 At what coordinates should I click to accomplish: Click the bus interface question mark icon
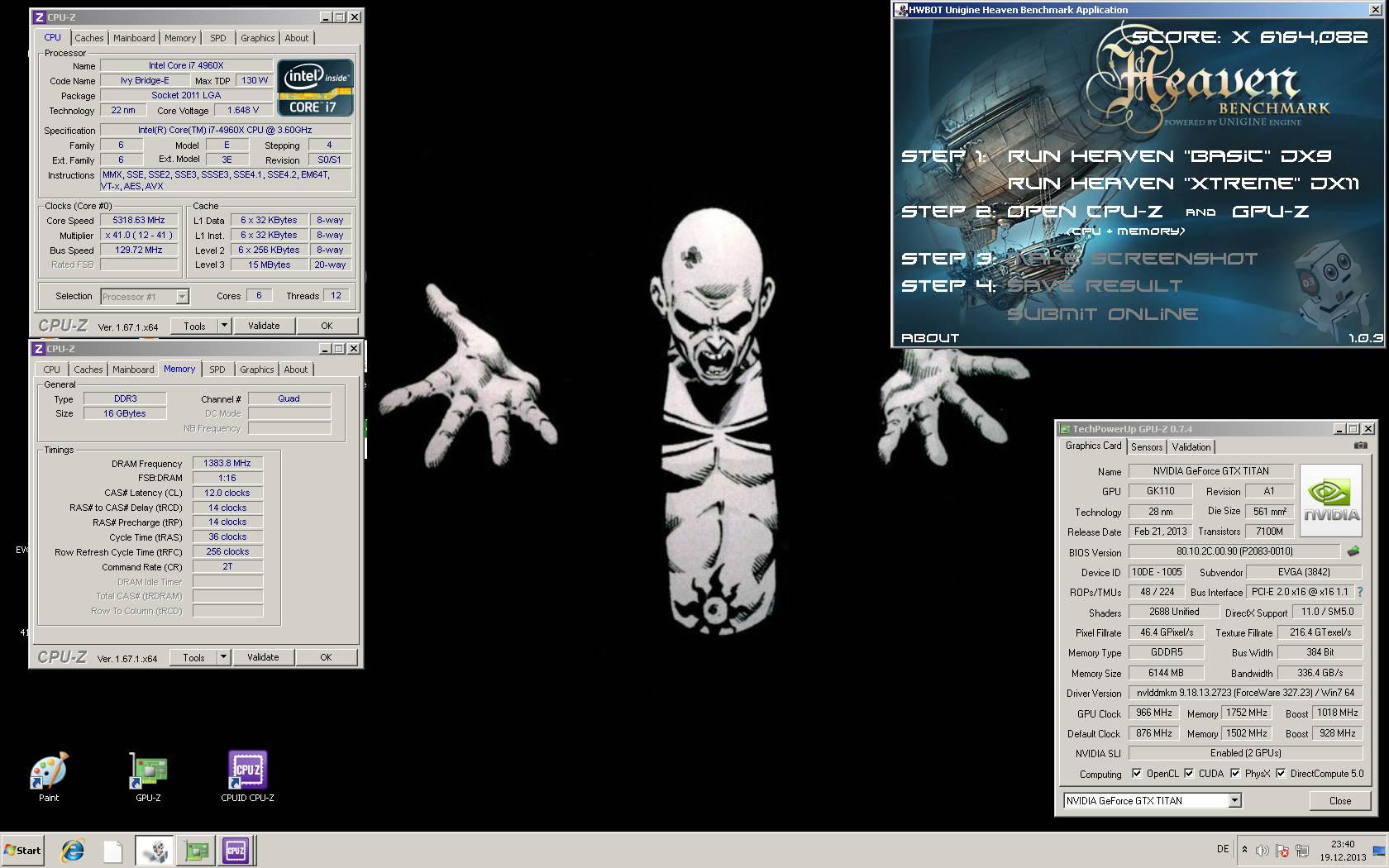pos(1360,592)
